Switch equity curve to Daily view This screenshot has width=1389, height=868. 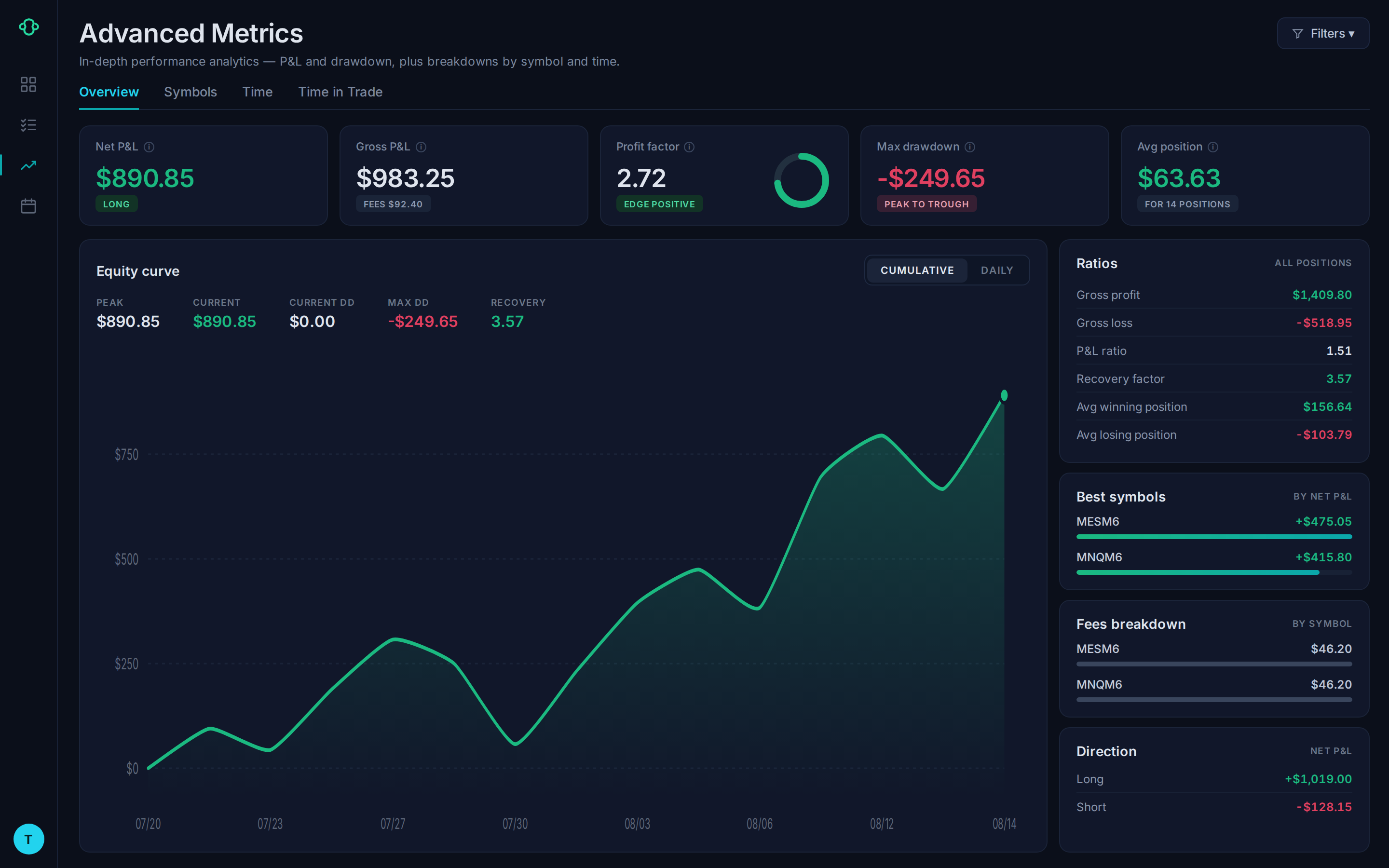[997, 271]
